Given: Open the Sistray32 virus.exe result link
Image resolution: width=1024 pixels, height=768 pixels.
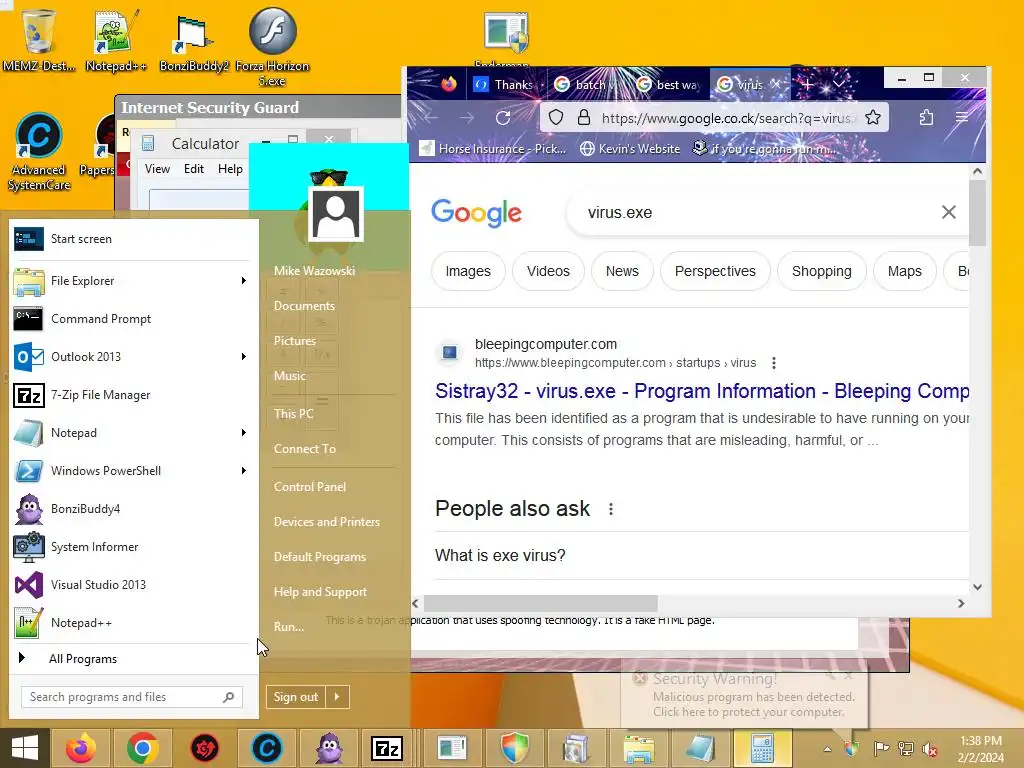Looking at the screenshot, I should 702,391.
